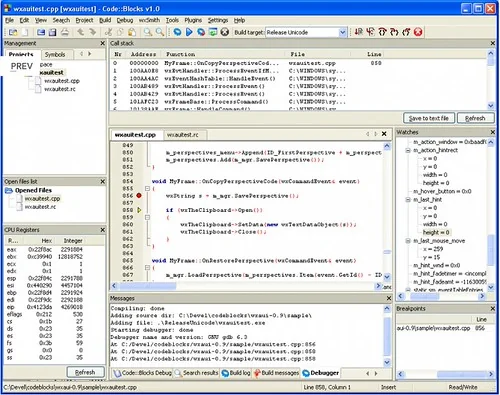Click the Build gear icon
The image size is (500, 395).
177,32
